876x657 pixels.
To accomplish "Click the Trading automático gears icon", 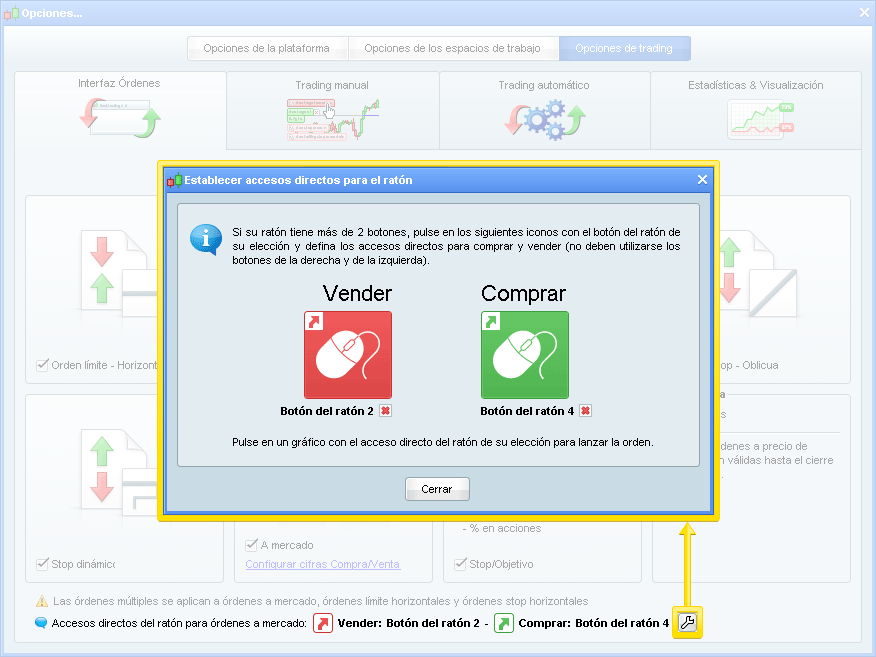I will [545, 119].
